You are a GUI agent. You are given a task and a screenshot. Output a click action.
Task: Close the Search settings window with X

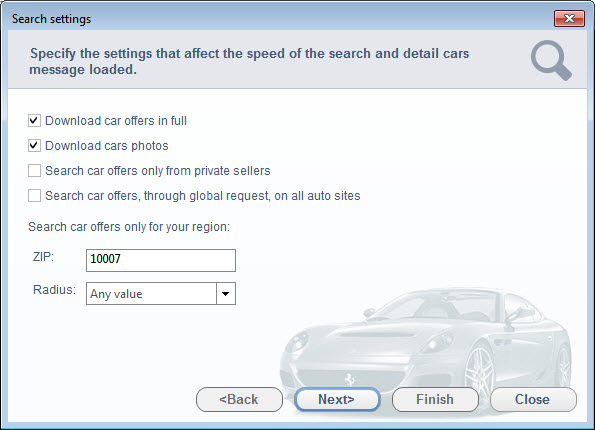coord(569,19)
